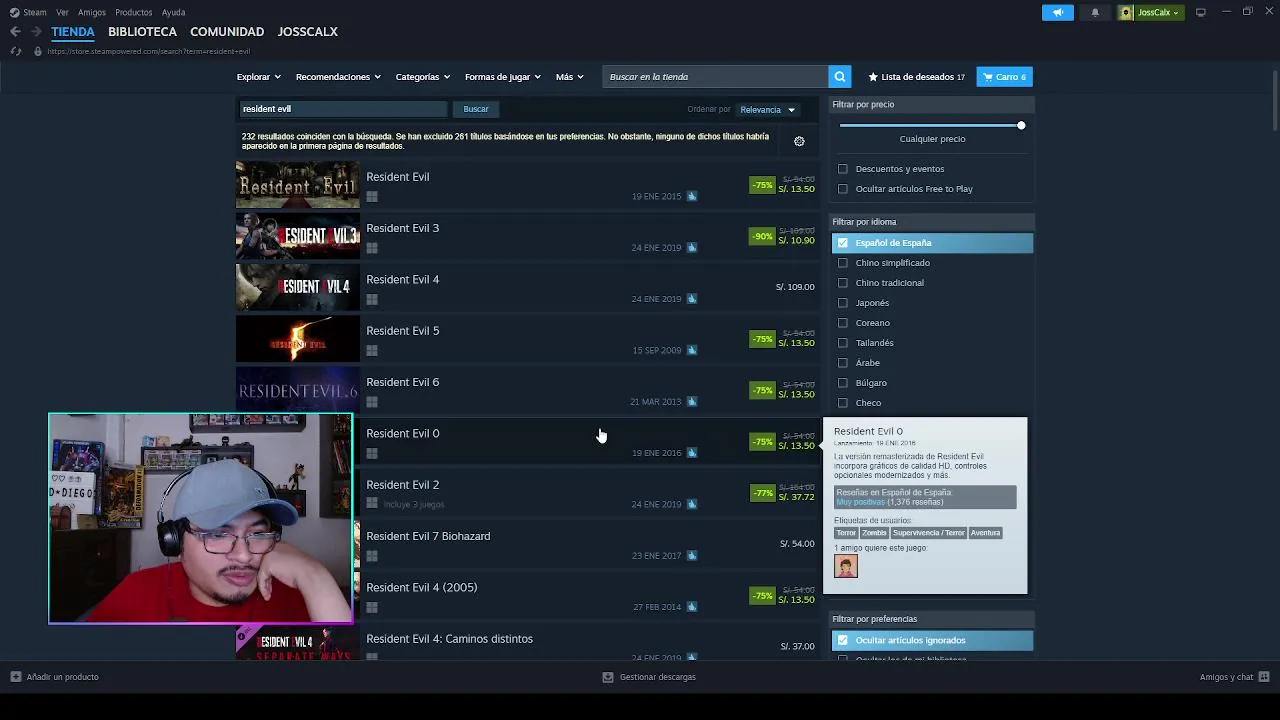Image resolution: width=1280 pixels, height=720 pixels.
Task: Uncheck Ocultar artículos ignorados
Action: click(x=843, y=640)
